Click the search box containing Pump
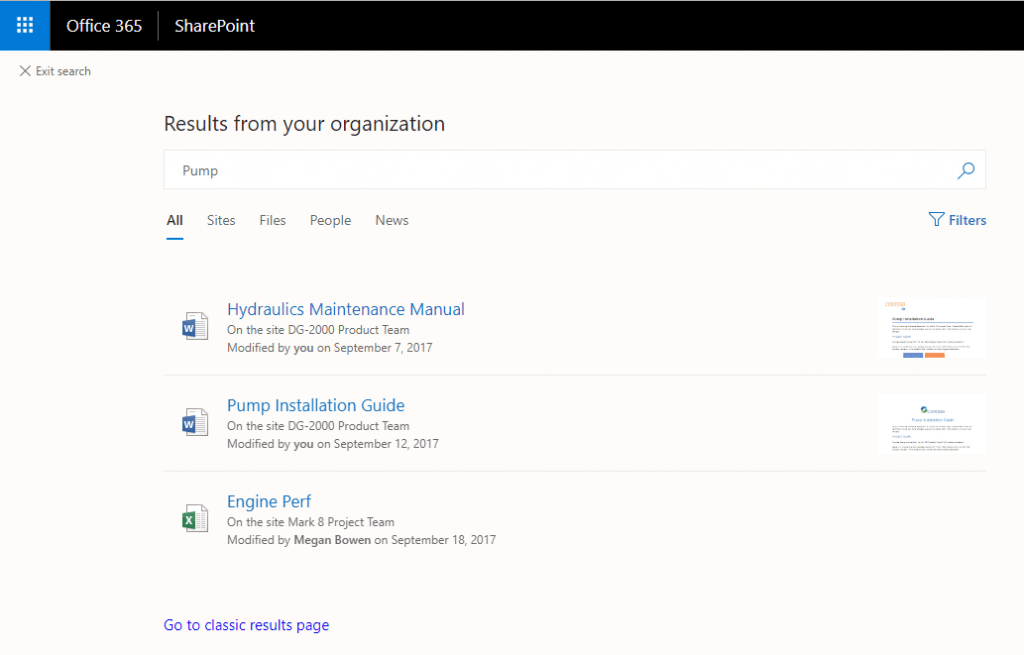1024x655 pixels. pyautogui.click(x=575, y=170)
